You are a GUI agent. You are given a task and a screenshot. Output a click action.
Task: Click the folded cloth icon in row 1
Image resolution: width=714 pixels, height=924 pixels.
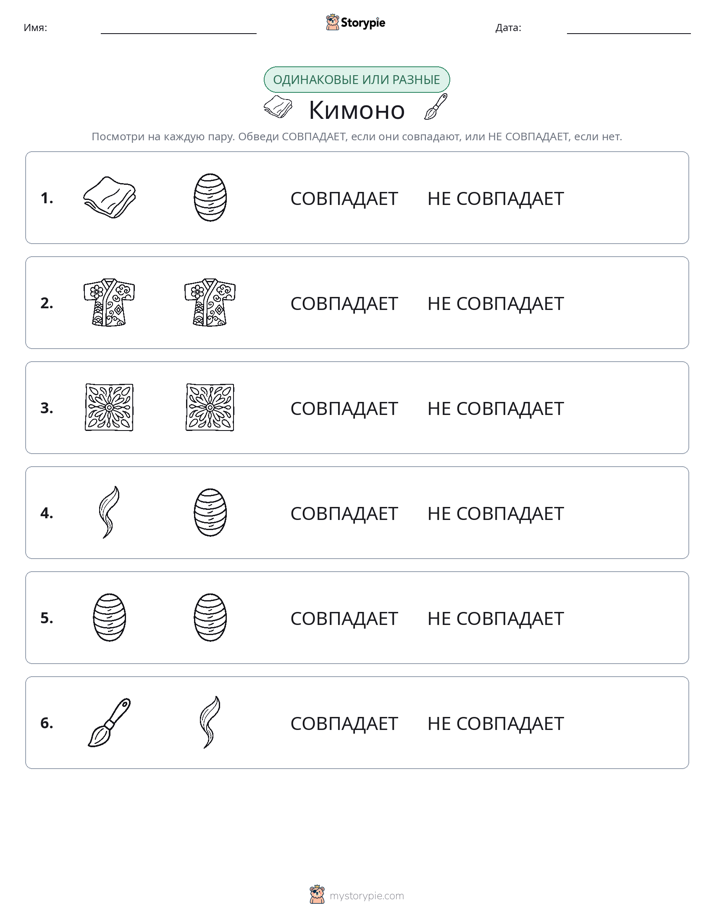point(110,197)
